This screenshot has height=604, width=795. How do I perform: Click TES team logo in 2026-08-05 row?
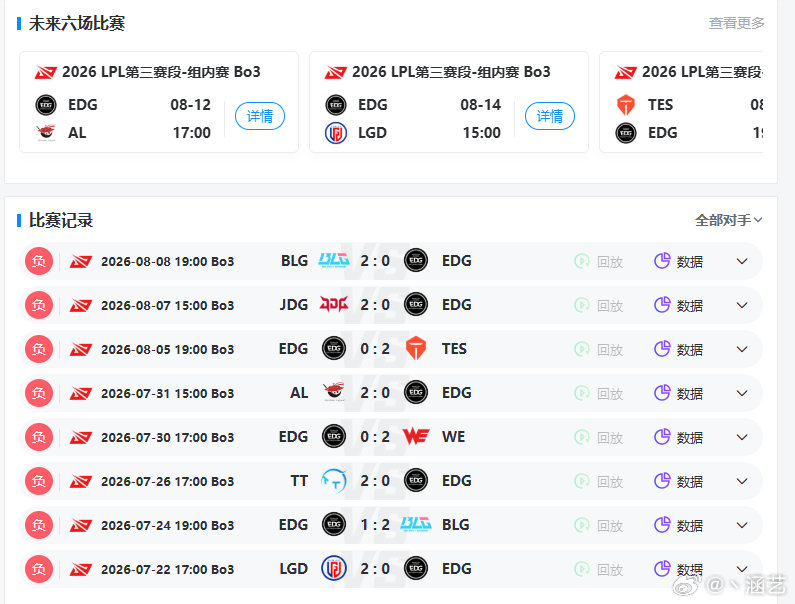point(416,348)
